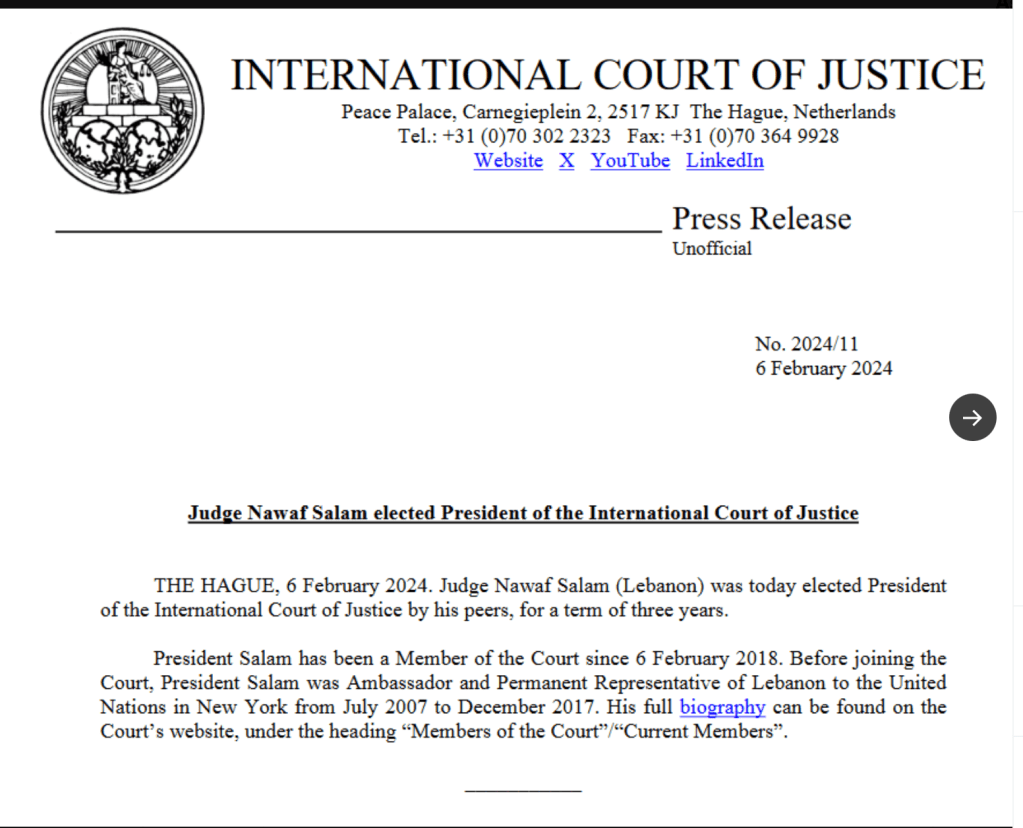
Task: Click the International Court of Justice title
Action: pos(607,76)
